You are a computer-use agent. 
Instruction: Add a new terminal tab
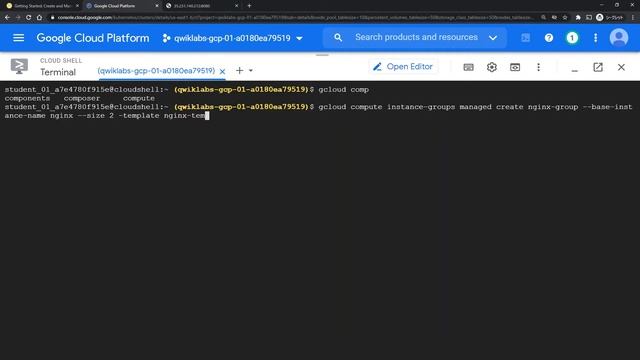(240, 71)
